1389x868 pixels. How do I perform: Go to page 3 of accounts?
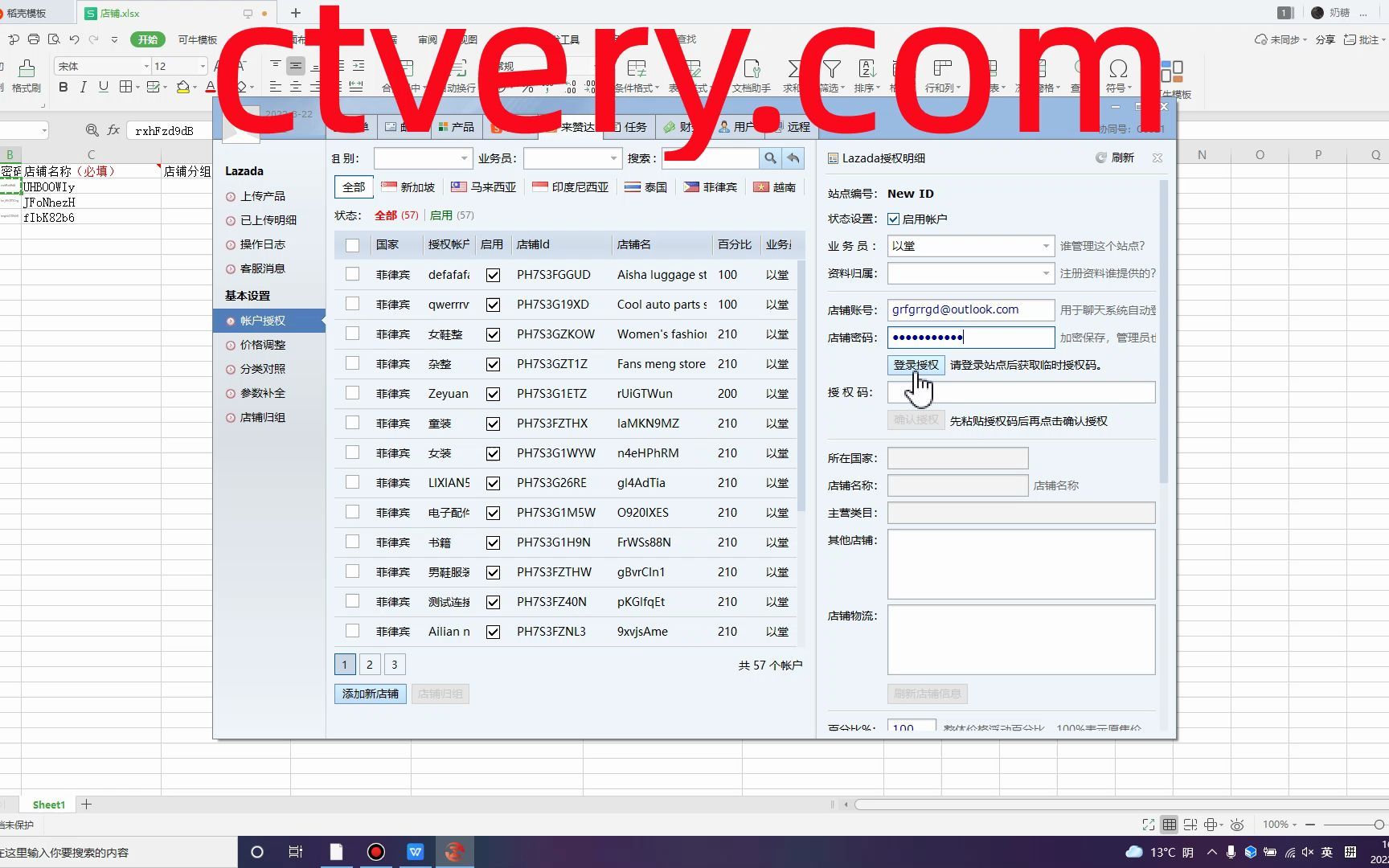[394, 665]
